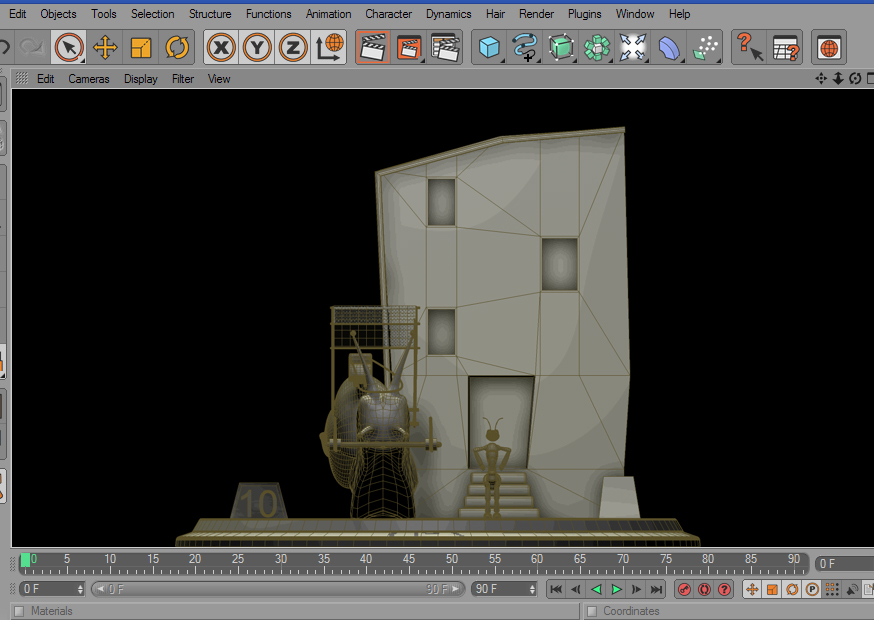Open the Character menu
874x620 pixels.
point(388,14)
